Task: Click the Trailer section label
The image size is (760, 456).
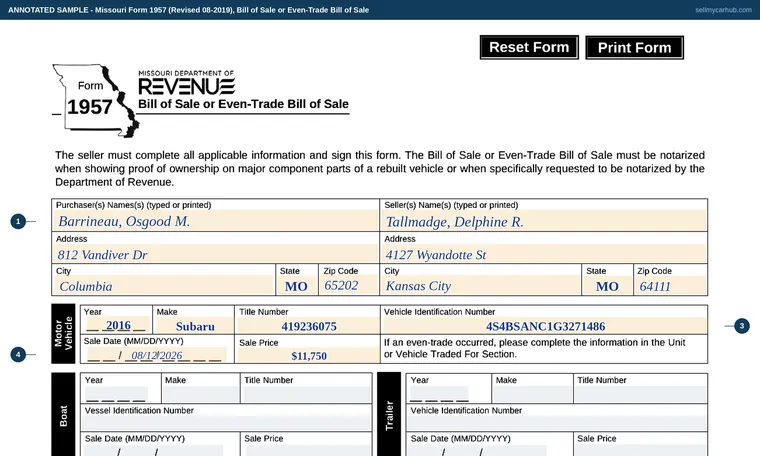Action: [389, 416]
